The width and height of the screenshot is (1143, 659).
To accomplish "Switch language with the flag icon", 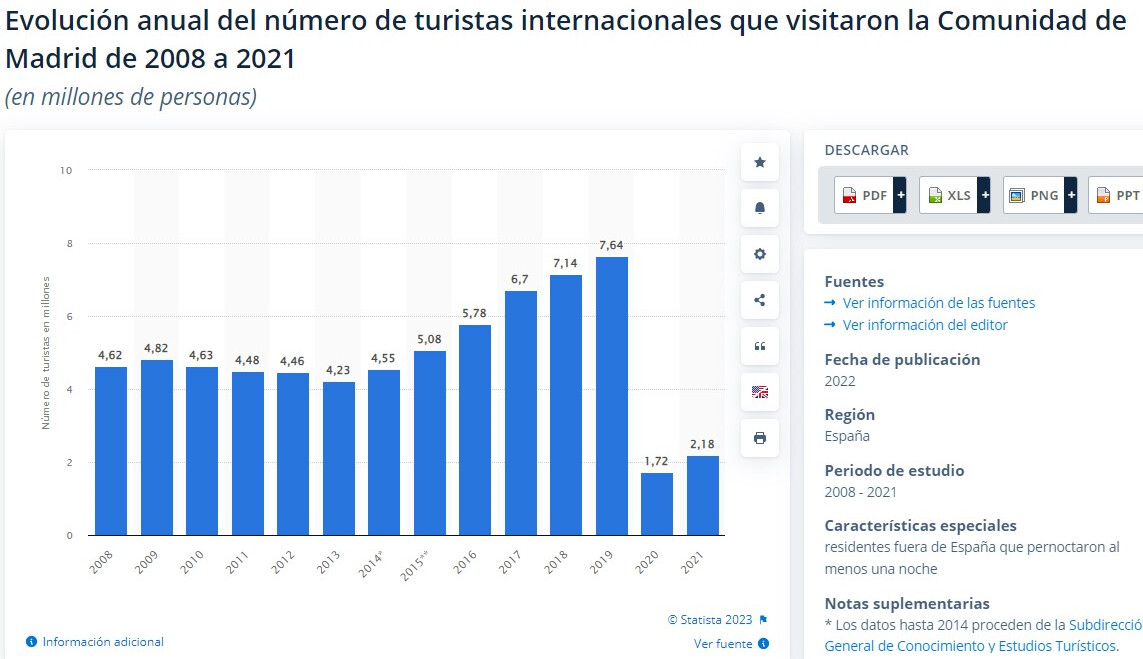I will 759,392.
